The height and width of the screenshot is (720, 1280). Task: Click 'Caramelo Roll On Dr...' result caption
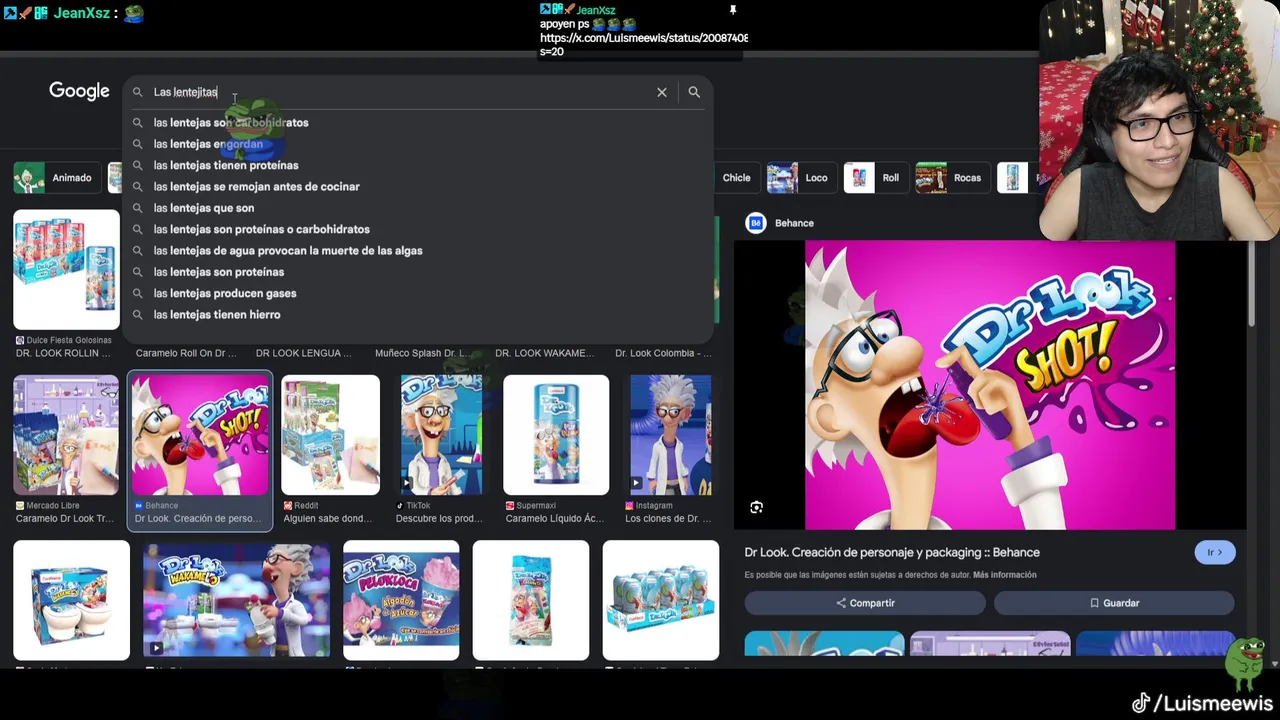point(186,353)
